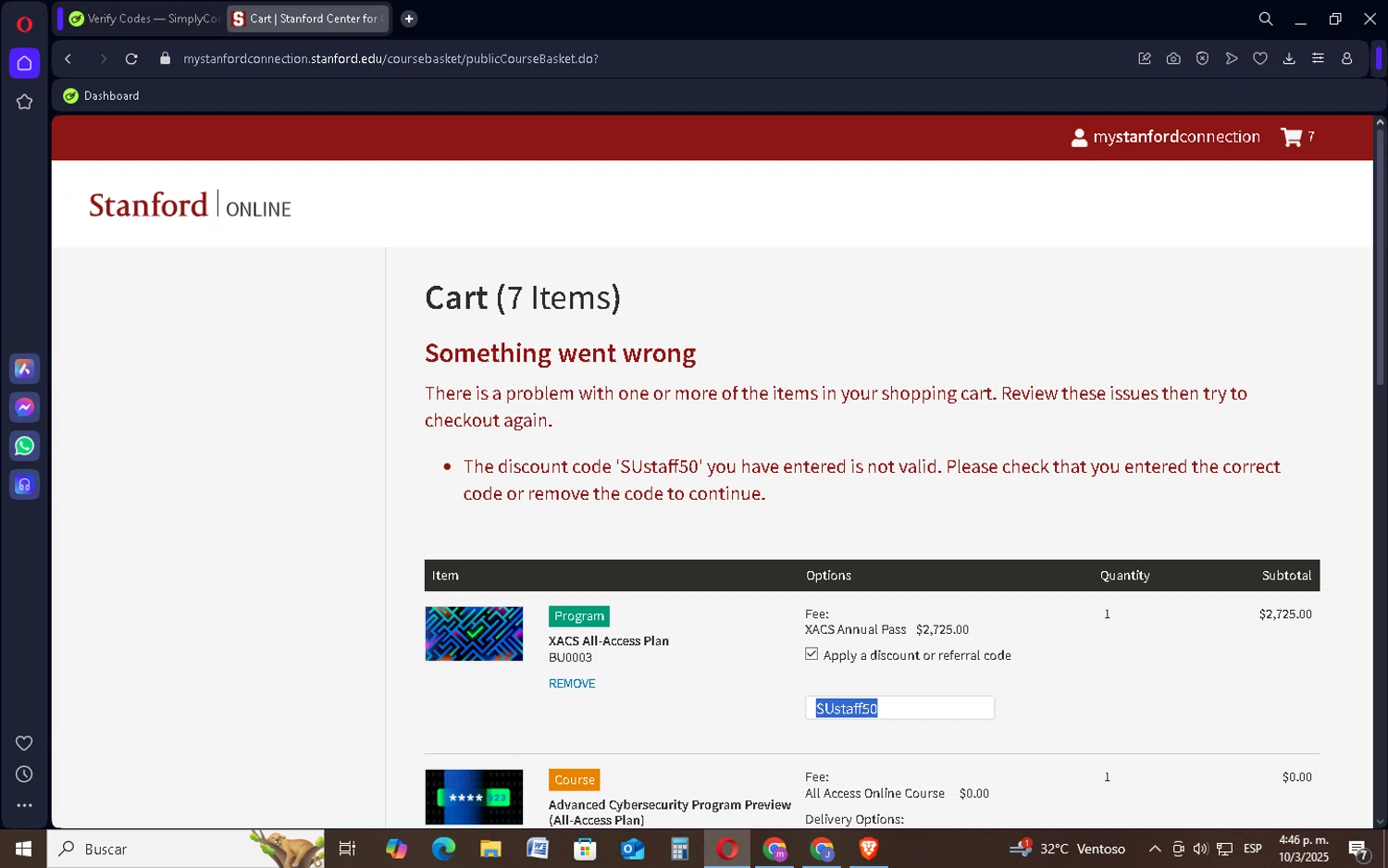
Task: Open the notification center icon
Action: tap(1358, 849)
